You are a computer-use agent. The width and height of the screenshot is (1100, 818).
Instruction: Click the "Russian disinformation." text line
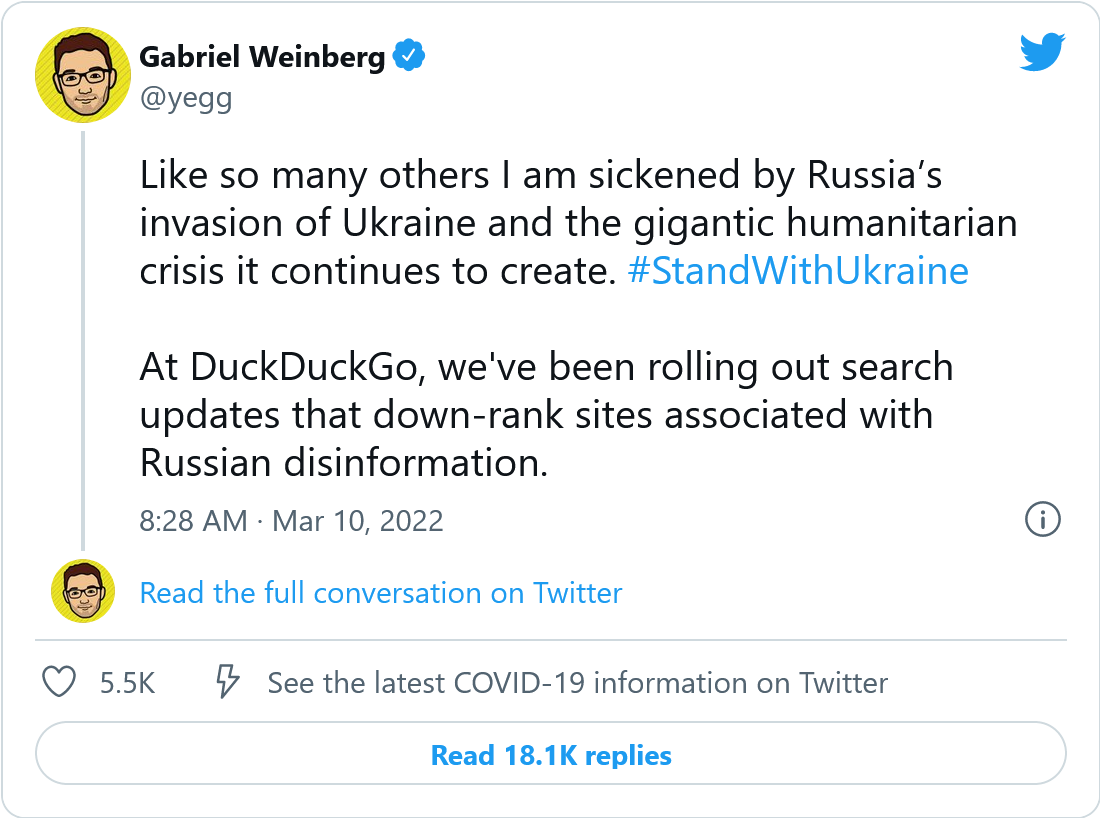coord(344,463)
